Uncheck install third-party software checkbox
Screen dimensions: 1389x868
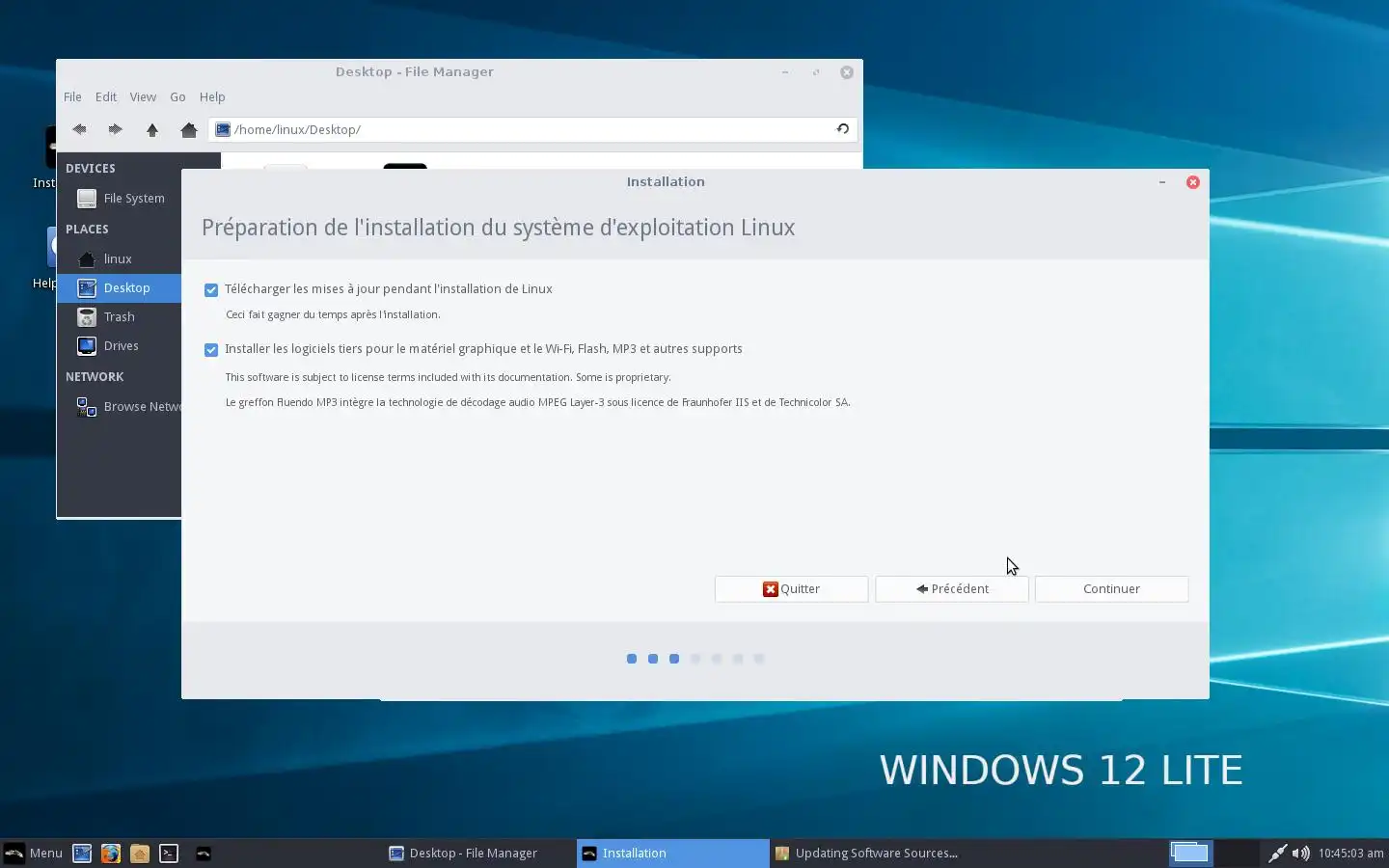pos(211,350)
